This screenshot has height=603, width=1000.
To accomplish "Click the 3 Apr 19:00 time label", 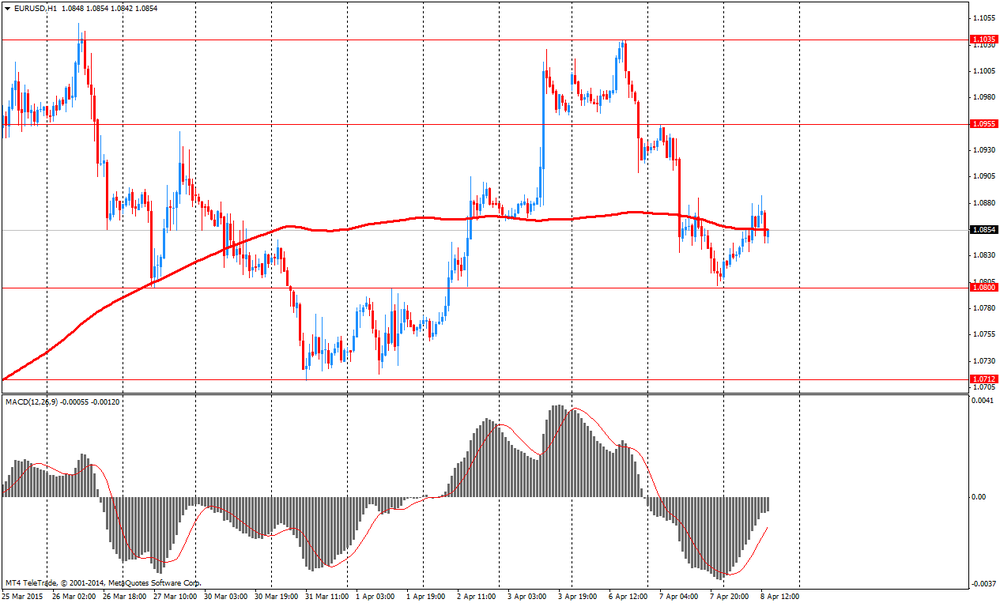I will coord(580,596).
